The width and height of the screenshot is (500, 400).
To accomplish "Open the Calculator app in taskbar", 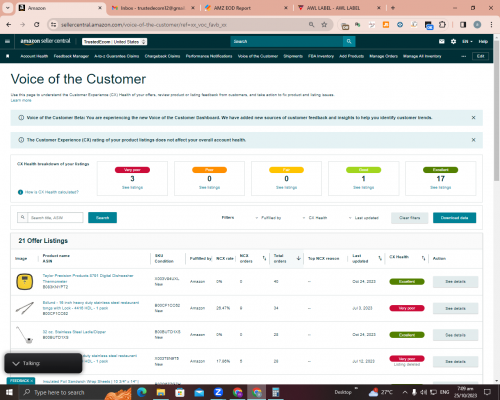I will pyautogui.click(x=275, y=392).
